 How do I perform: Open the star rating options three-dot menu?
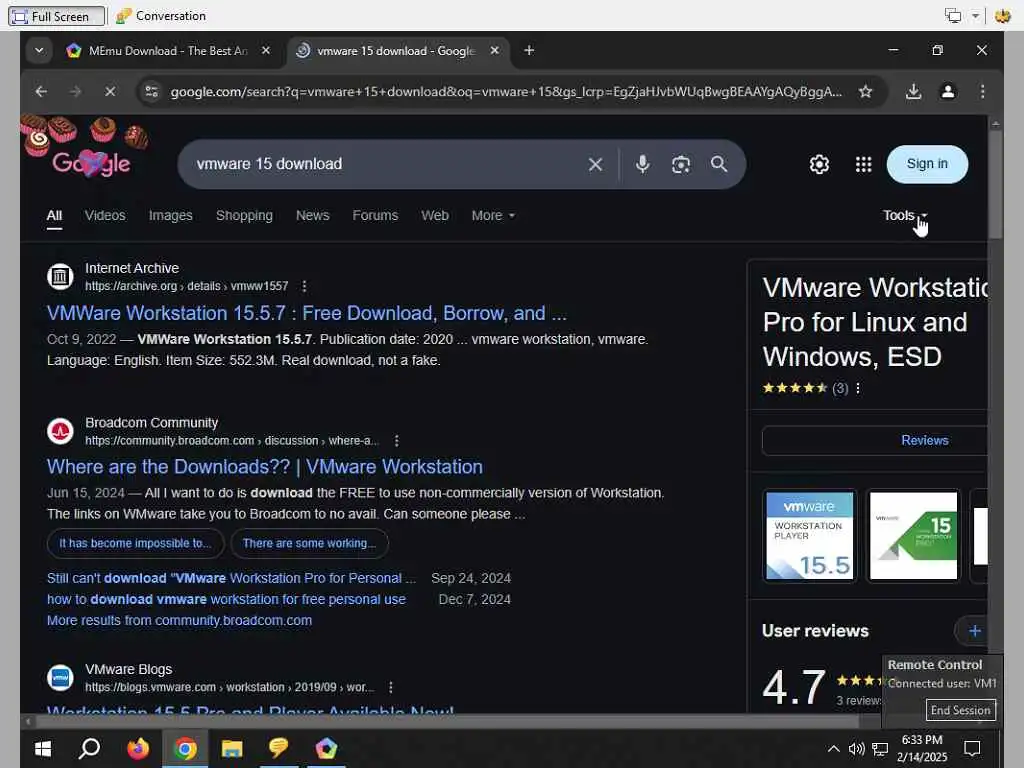click(857, 389)
